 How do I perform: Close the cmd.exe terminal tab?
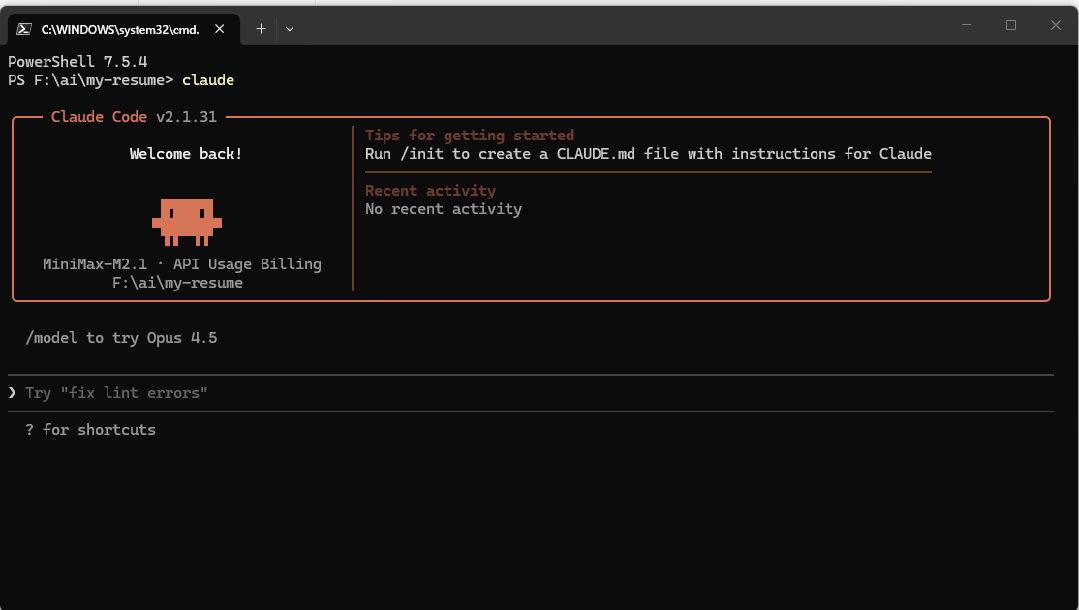click(x=220, y=29)
